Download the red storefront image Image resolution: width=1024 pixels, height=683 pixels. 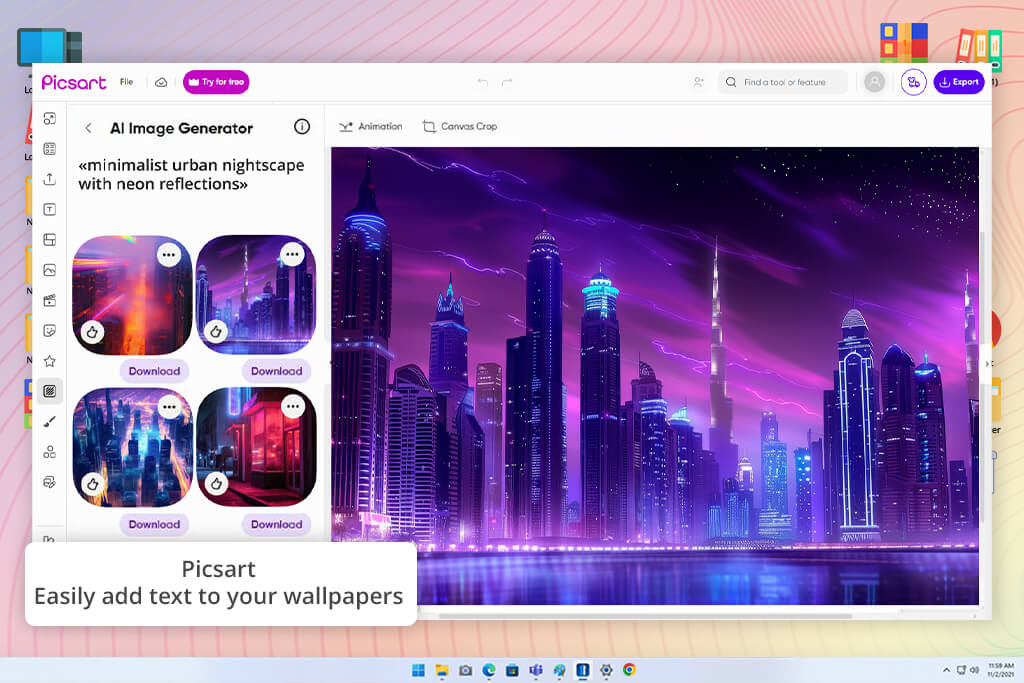pos(277,524)
